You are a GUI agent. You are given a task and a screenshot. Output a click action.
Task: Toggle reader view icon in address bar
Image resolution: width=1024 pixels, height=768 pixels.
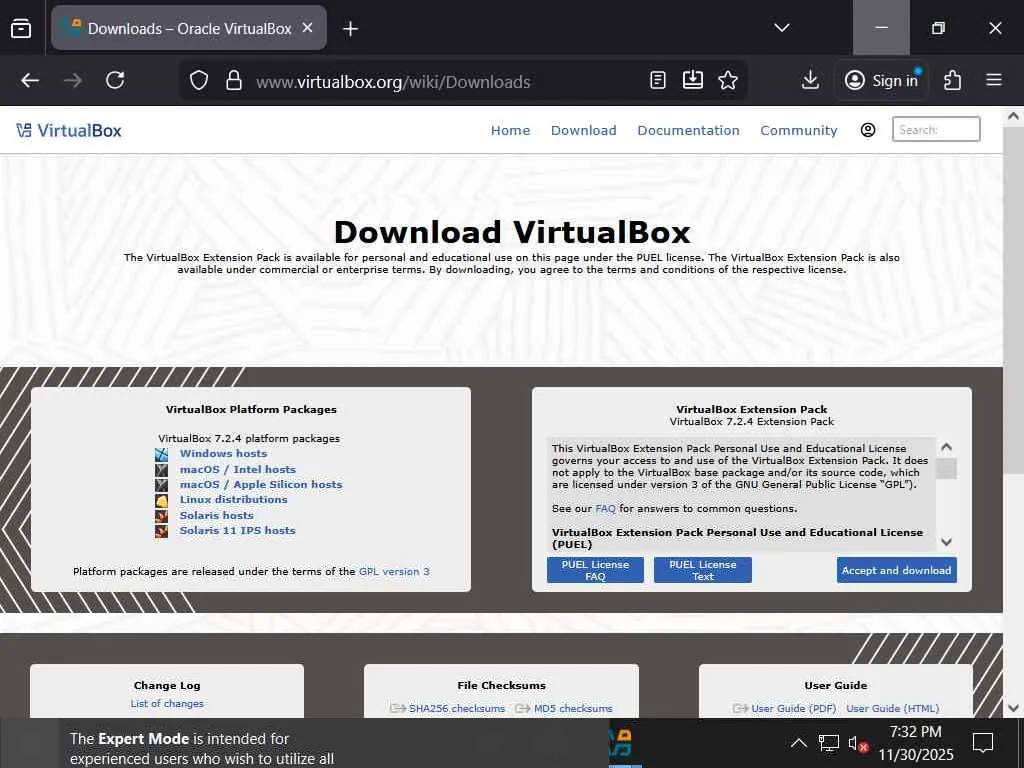(x=658, y=80)
